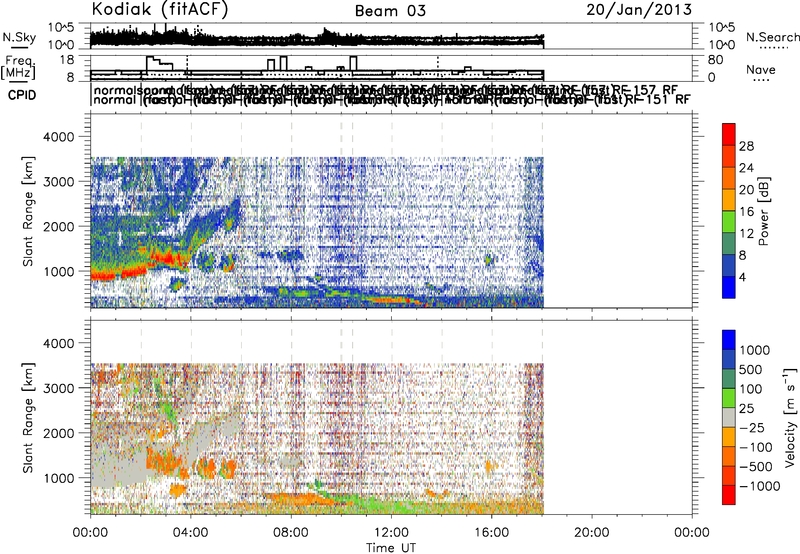The image size is (800, 554).
Task: Click the 80 Nave axis value
Action: [x=715, y=60]
